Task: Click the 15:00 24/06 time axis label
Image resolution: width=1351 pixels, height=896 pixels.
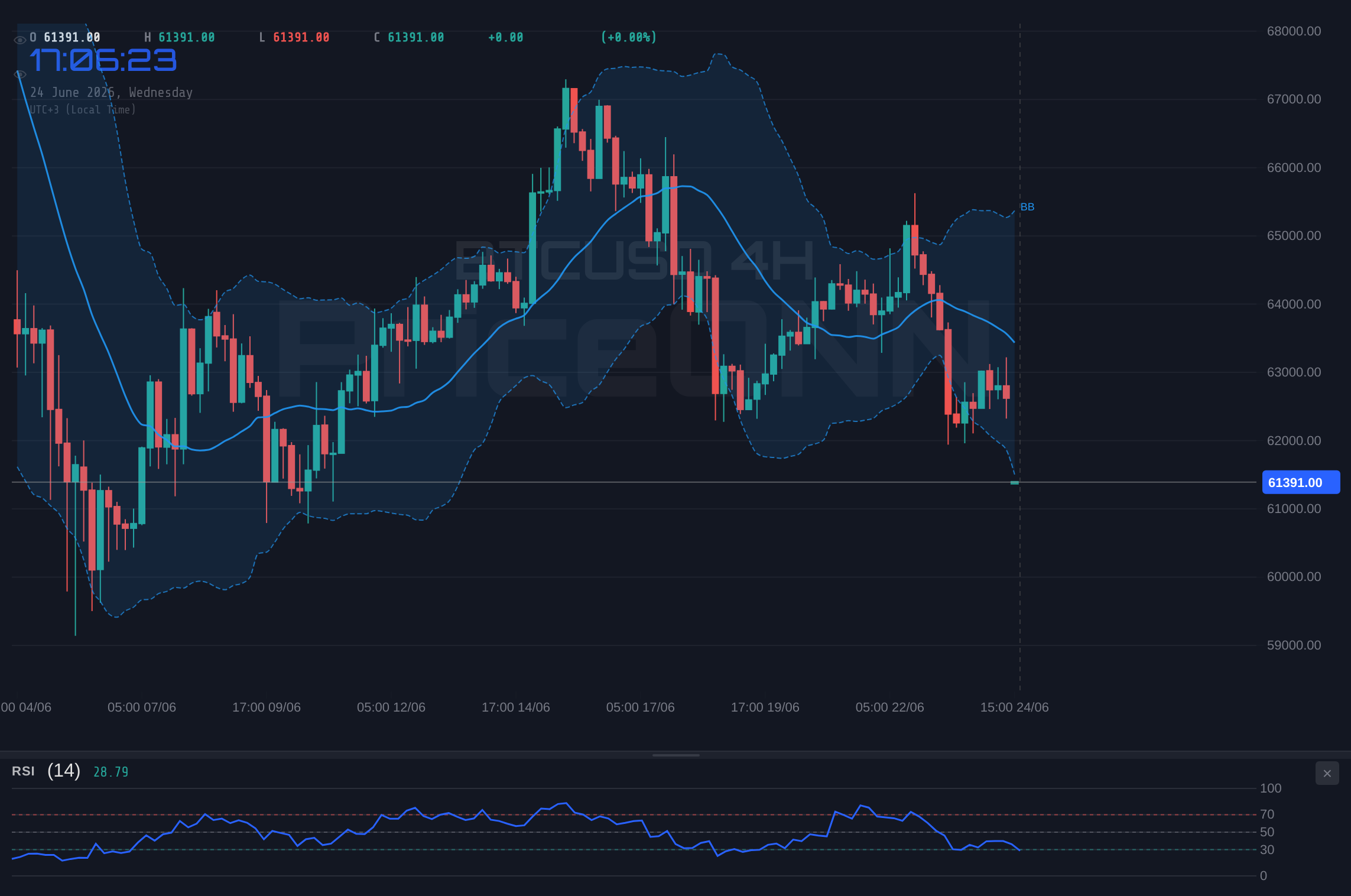Action: (1015, 707)
